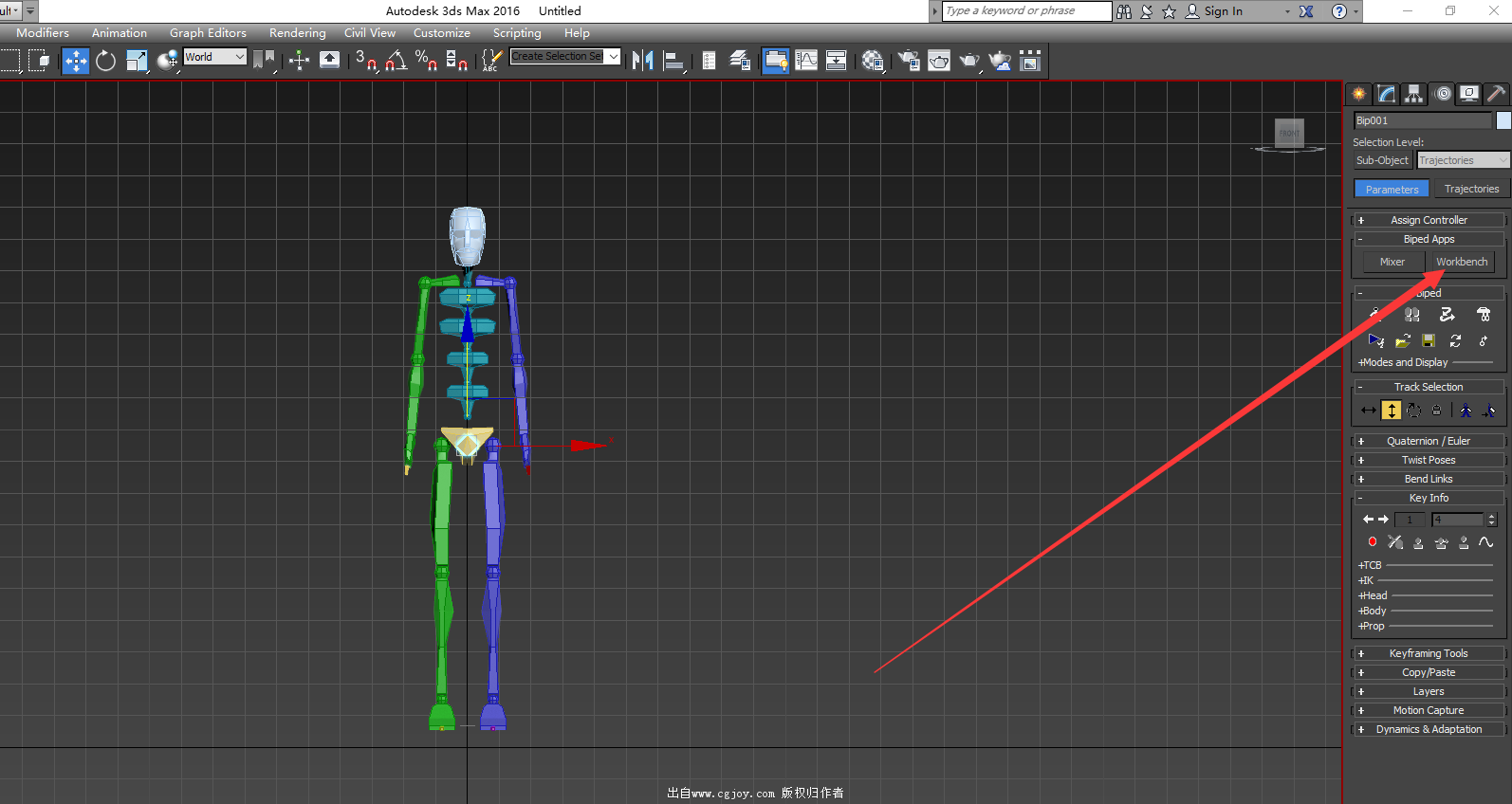Toggle Spinner Snap icon

[x=456, y=62]
